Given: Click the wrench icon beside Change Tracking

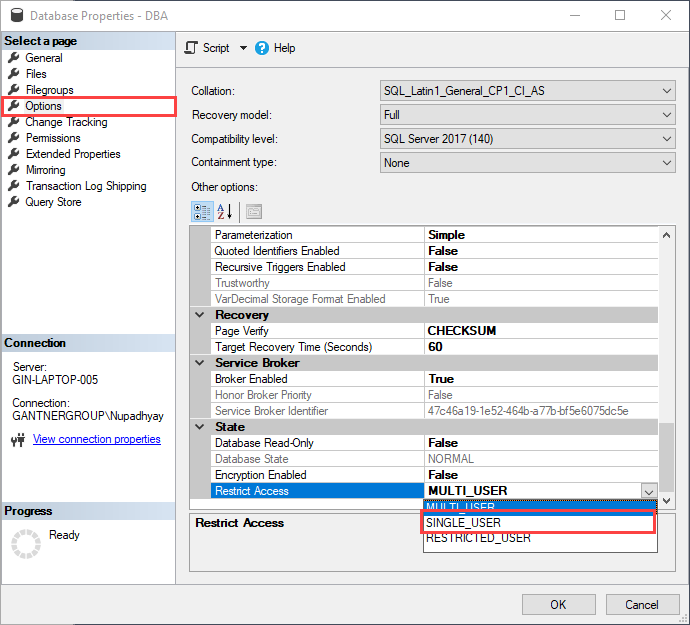Looking at the screenshot, I should pyautogui.click(x=14, y=122).
